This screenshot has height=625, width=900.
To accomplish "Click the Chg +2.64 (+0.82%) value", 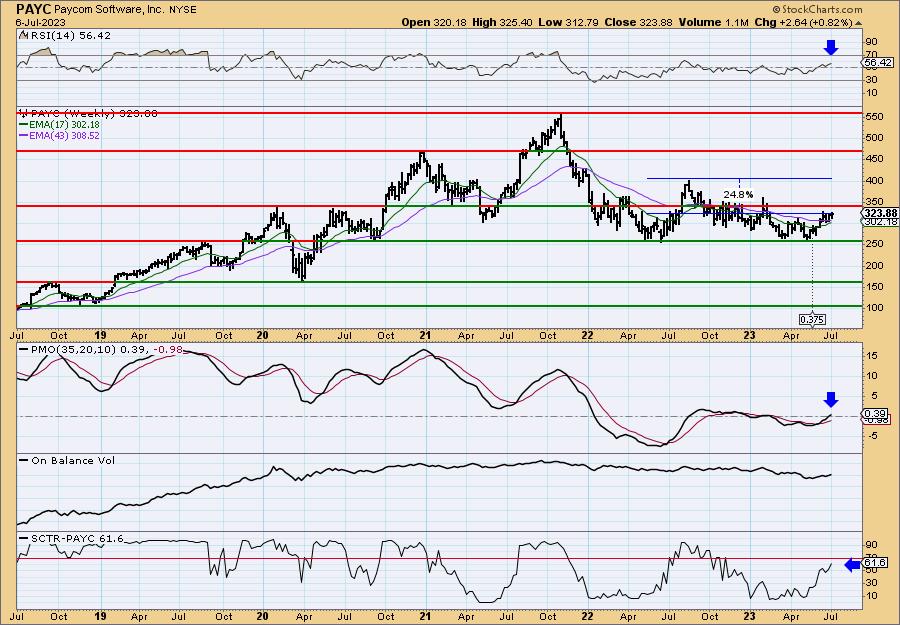I will (x=803, y=22).
